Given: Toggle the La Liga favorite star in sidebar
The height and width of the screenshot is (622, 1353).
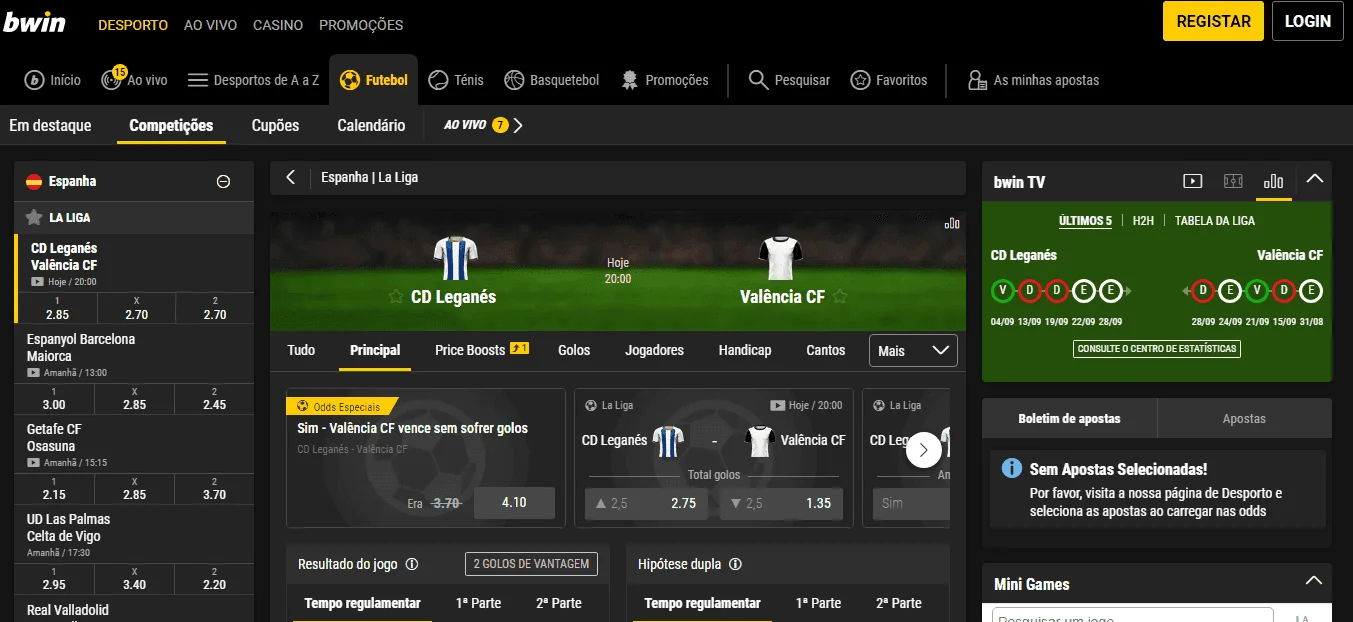Looking at the screenshot, I should [x=34, y=217].
